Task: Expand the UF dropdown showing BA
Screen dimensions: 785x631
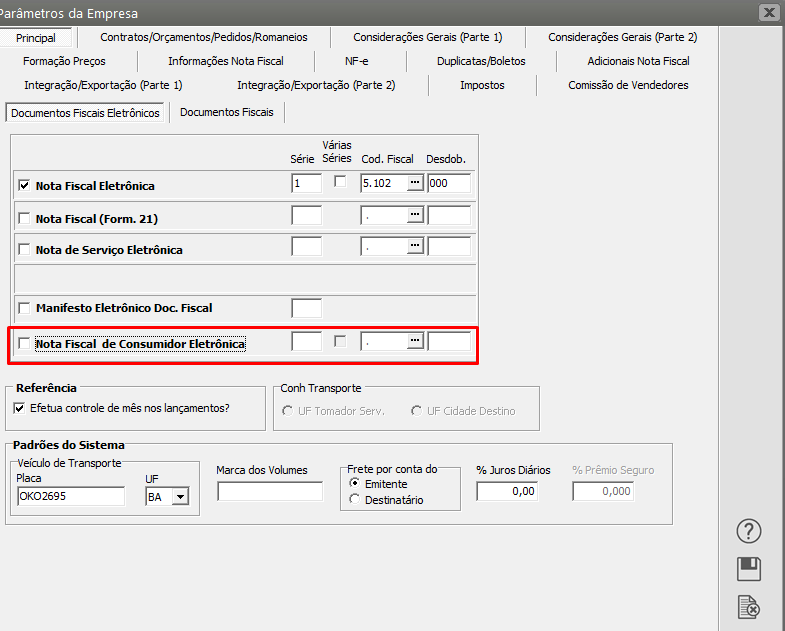Action: coord(180,497)
